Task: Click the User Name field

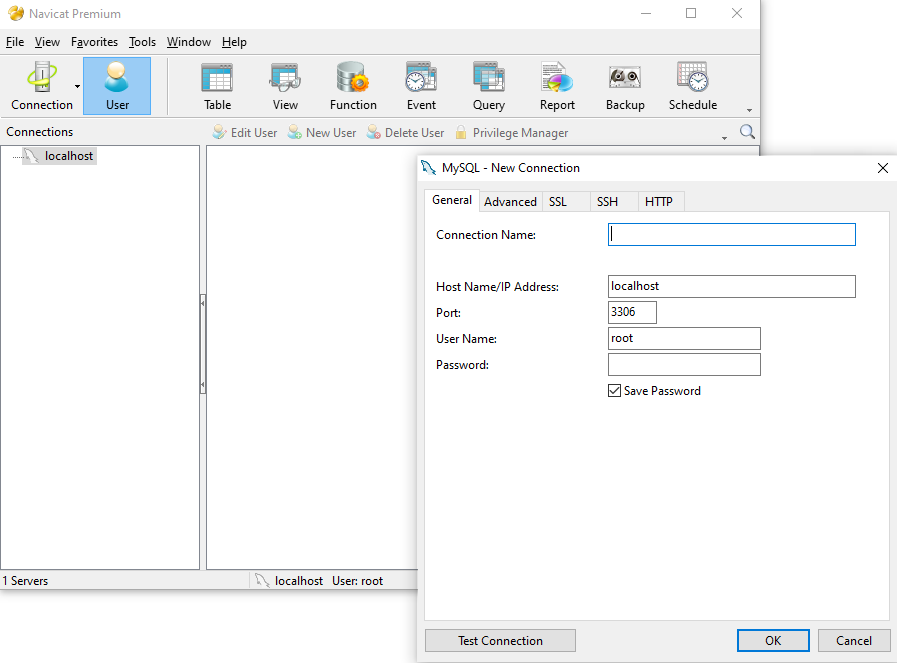Action: 684,338
